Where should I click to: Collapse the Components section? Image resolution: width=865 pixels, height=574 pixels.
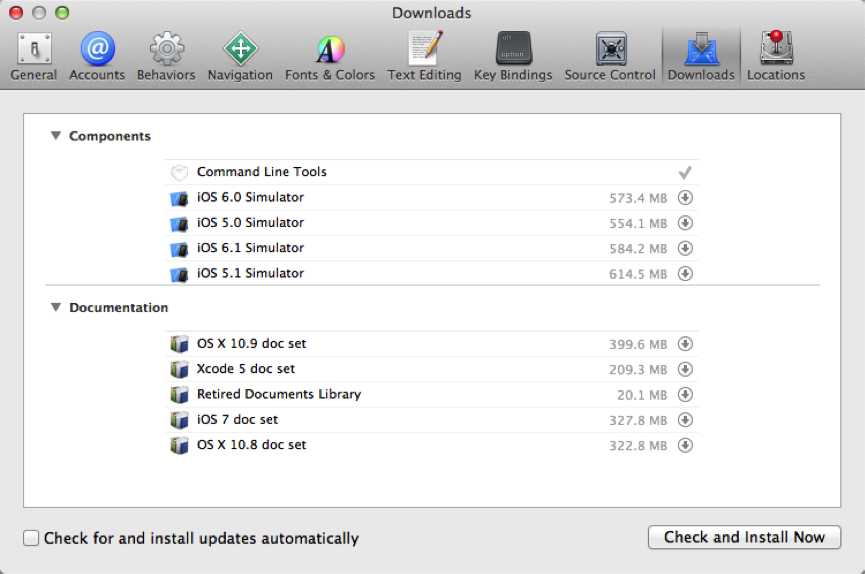(x=56, y=136)
